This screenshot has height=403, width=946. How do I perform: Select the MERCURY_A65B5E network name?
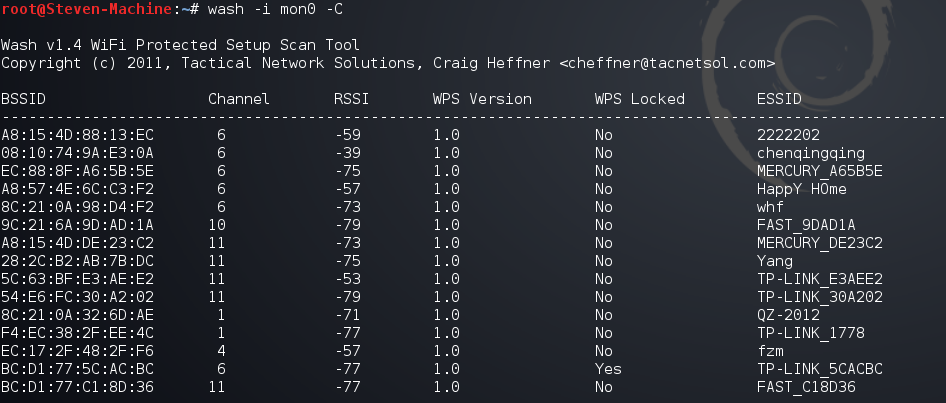tap(820, 171)
